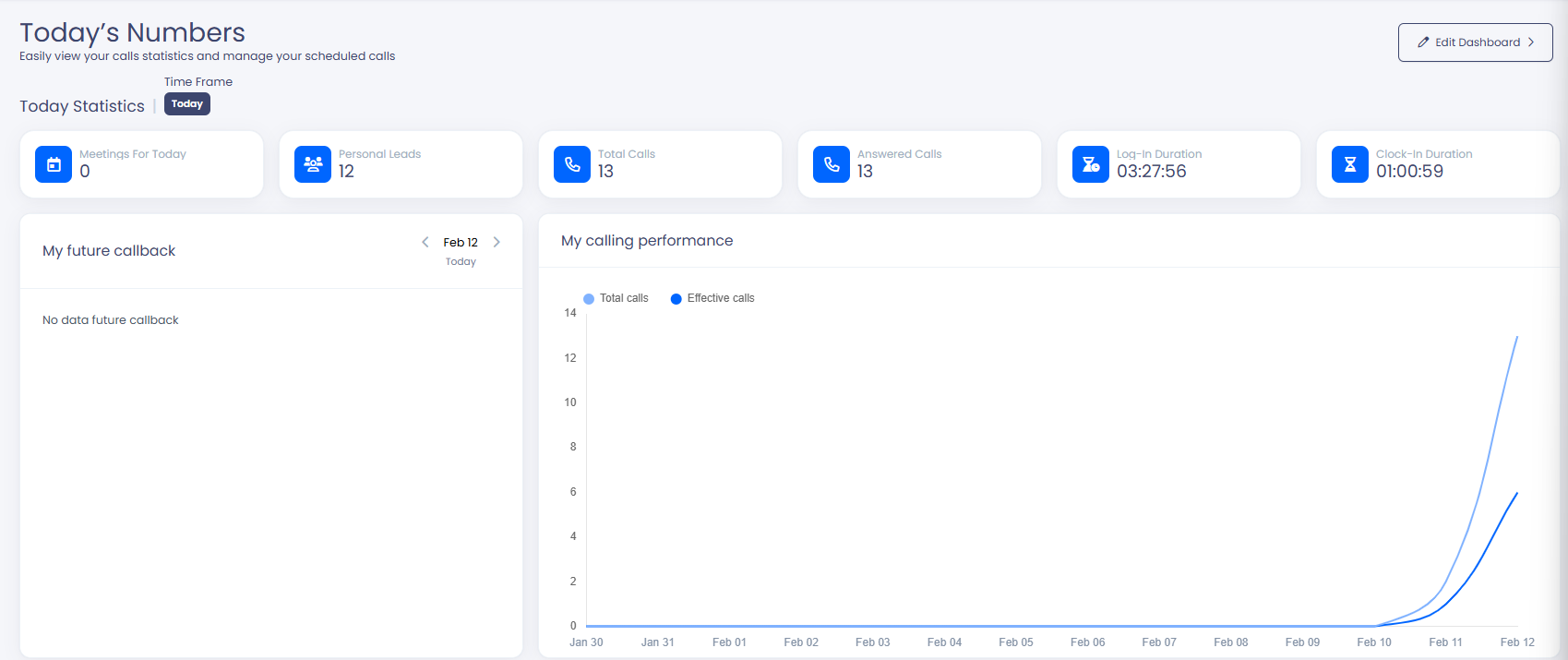Click the Total Calls phone icon
The height and width of the screenshot is (660, 1568).
tap(572, 164)
